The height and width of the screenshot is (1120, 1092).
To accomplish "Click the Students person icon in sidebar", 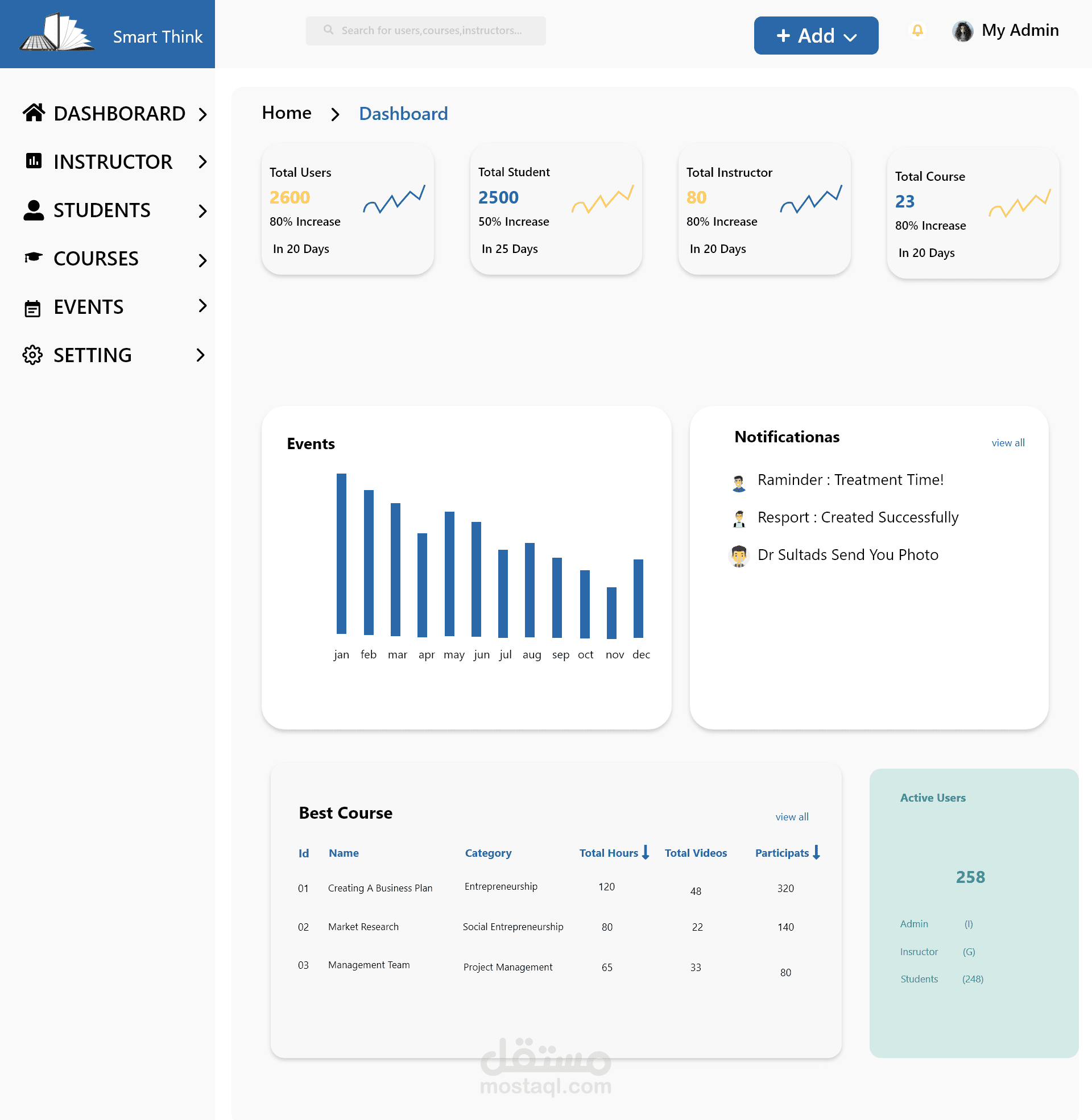I will [x=32, y=210].
